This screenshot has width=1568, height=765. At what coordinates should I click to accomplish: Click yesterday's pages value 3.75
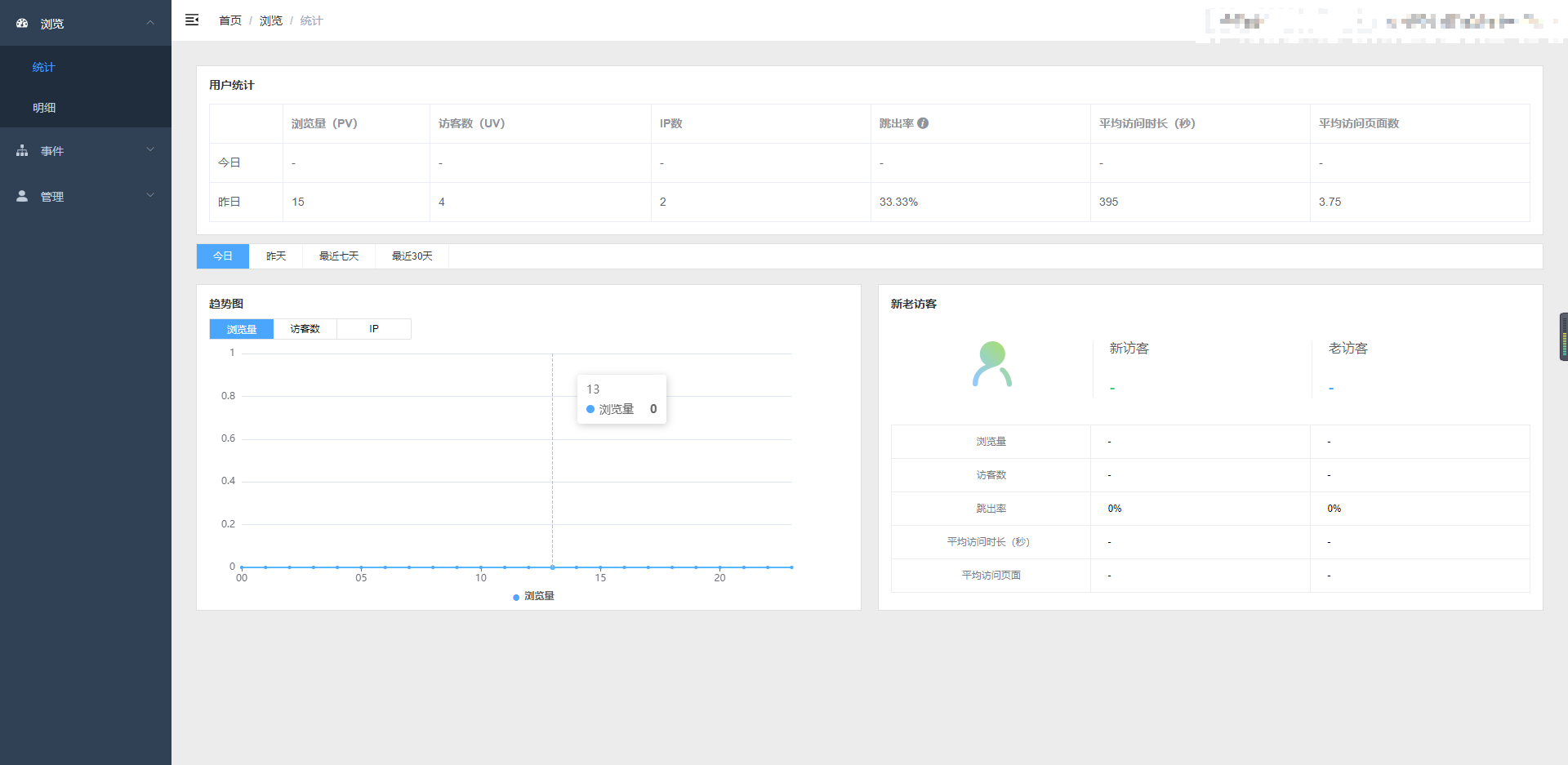tap(1330, 202)
